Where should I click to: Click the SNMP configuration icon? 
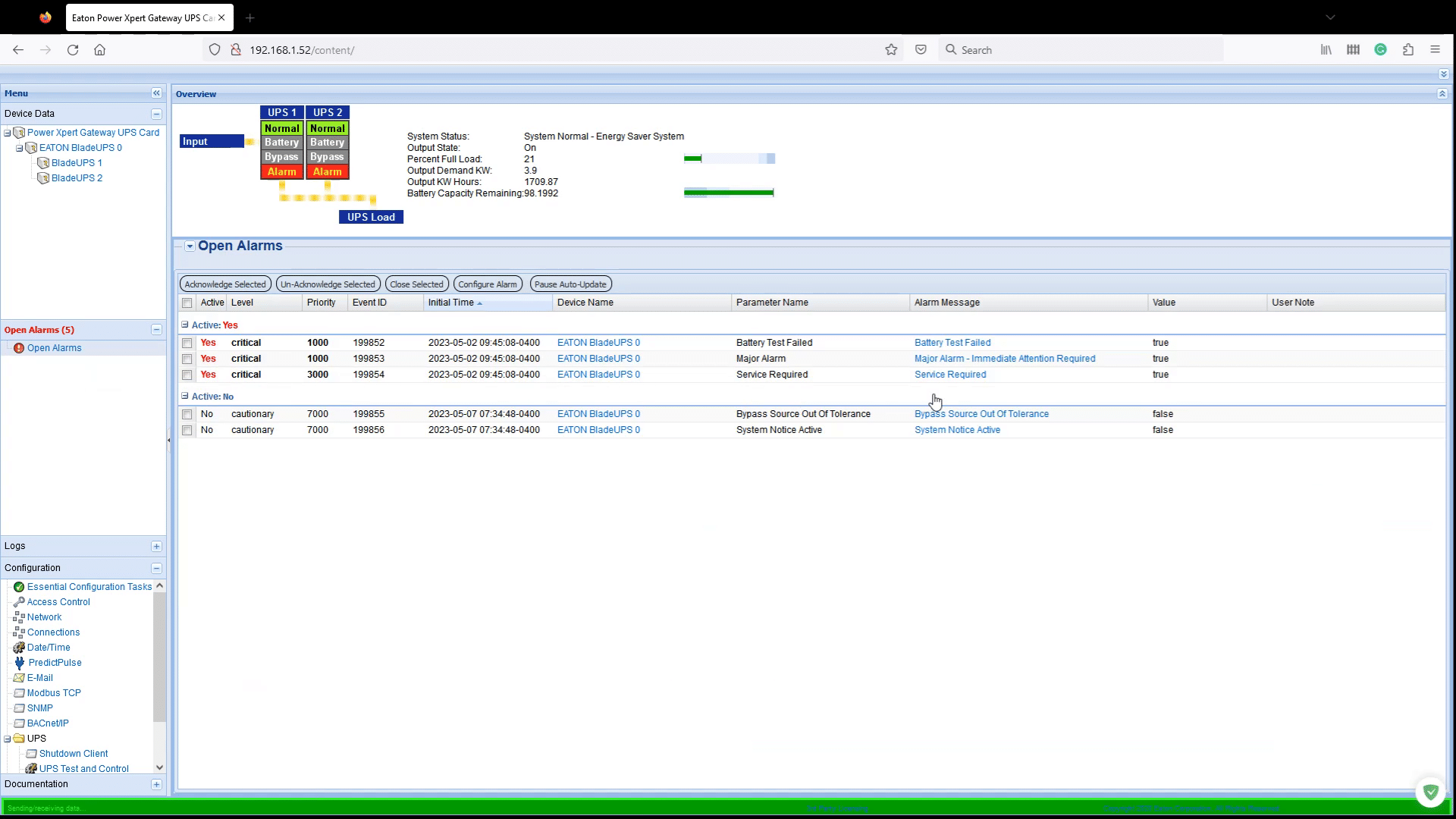[x=19, y=708]
